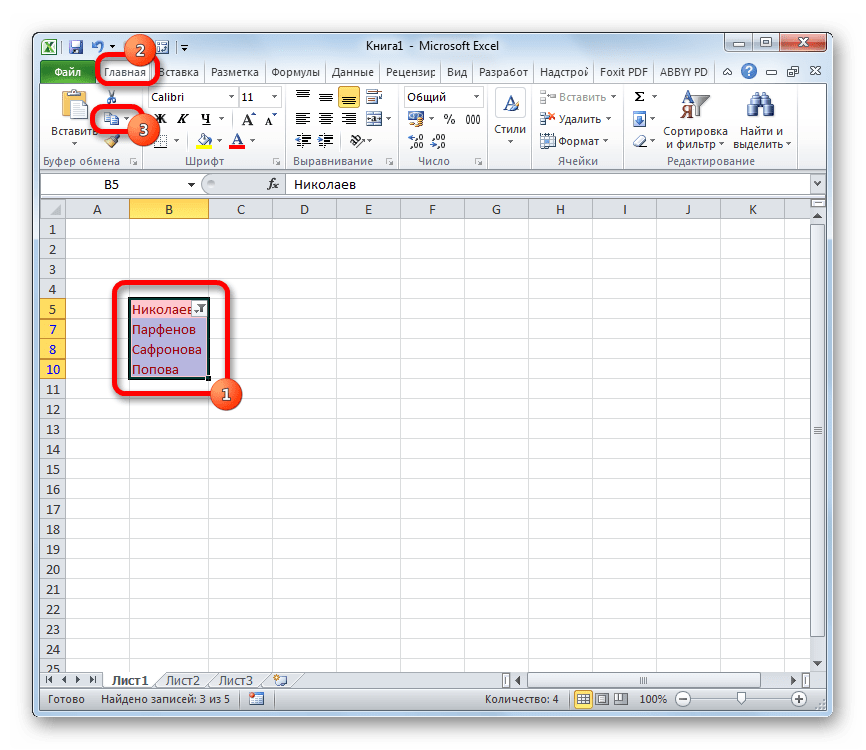This screenshot has height=750, width=866.
Task: Toggle bold Ж formatting
Action: (x=161, y=119)
